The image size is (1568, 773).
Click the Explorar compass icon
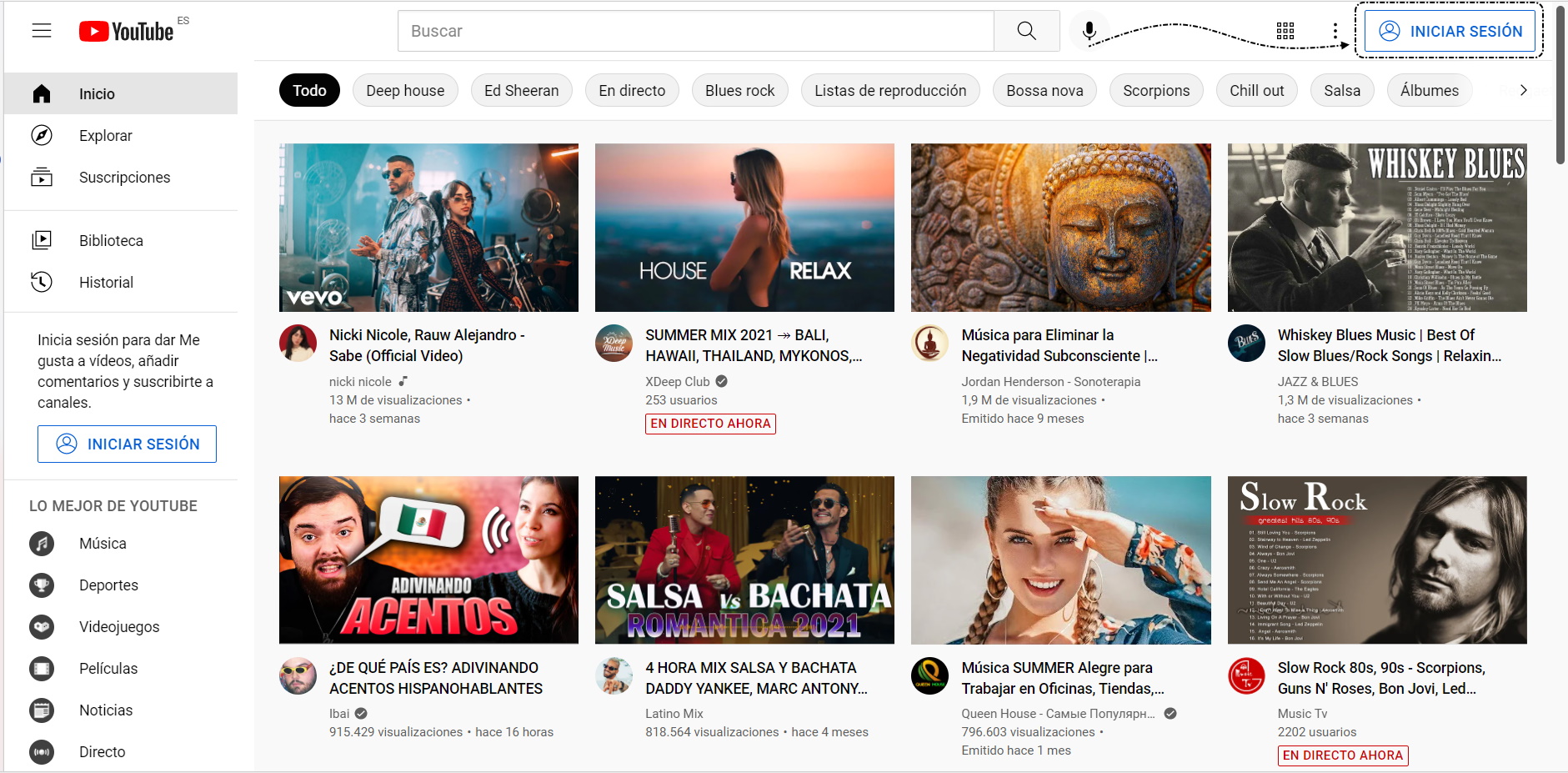42,135
